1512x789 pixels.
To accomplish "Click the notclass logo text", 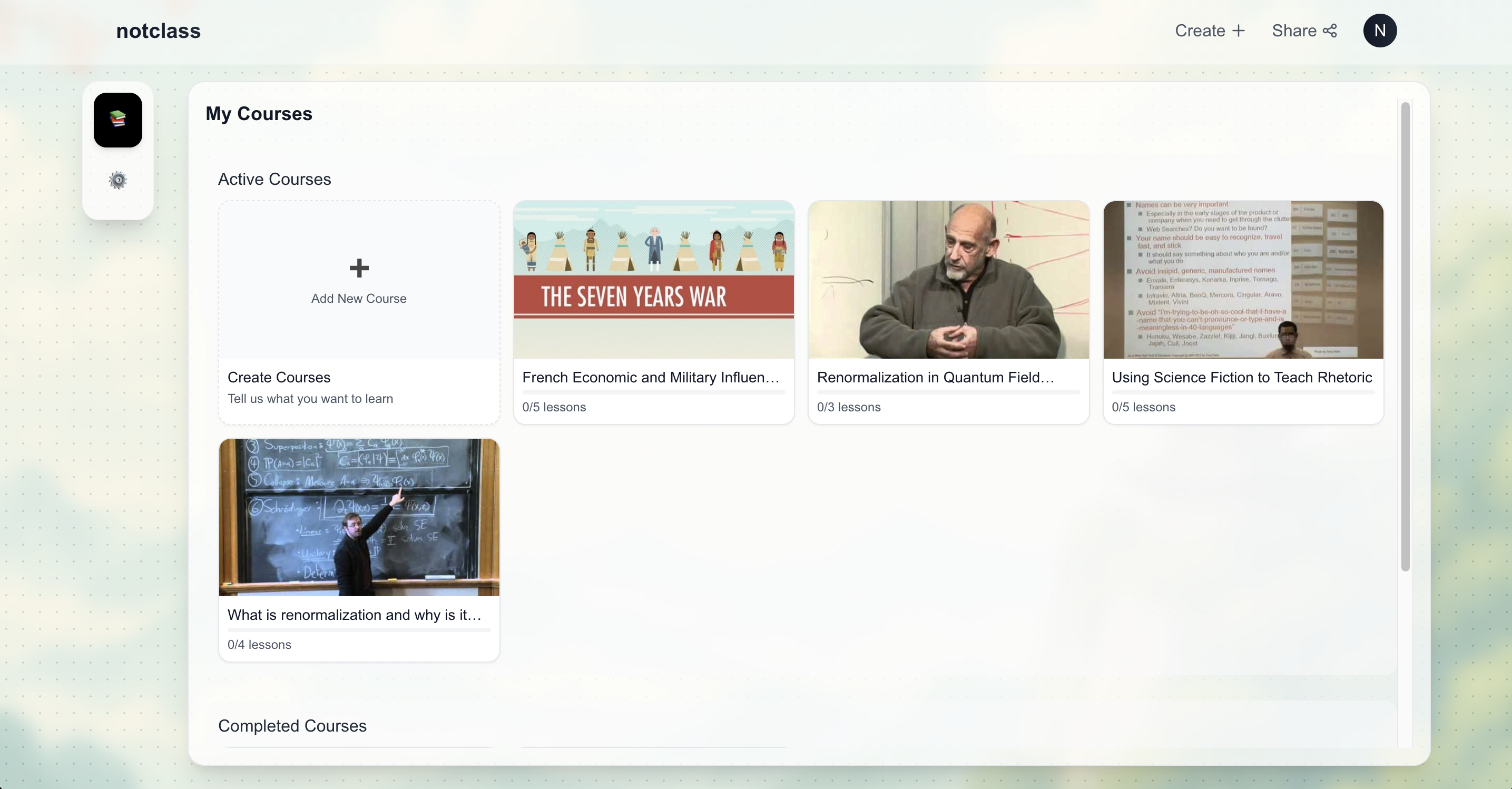I will 158,31.
